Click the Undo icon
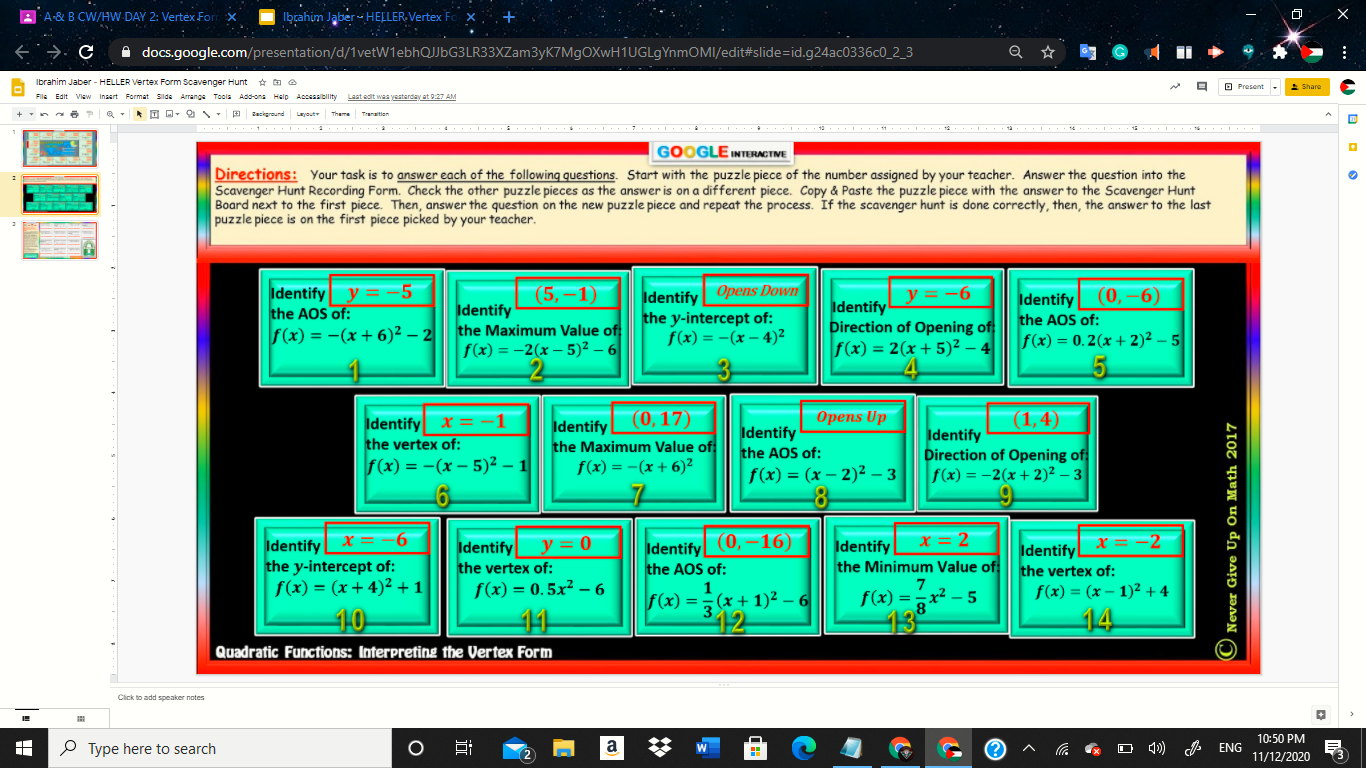 44,113
